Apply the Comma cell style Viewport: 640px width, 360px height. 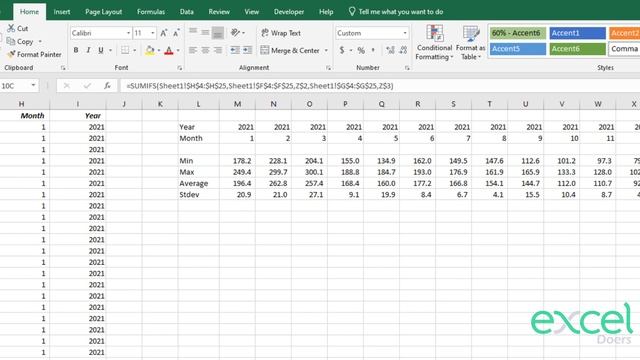(x=624, y=49)
